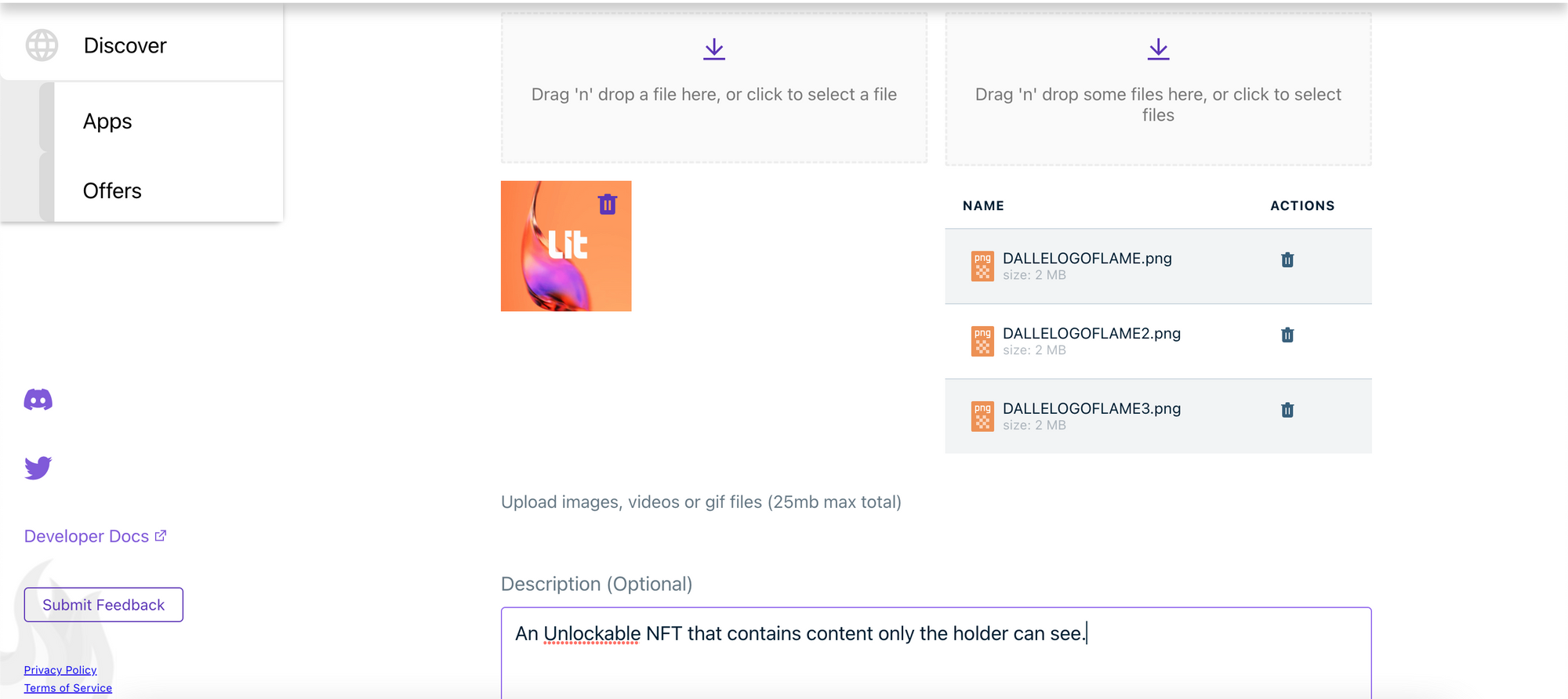
Task: Delete DALLELOGOFLAME.png with its trash icon
Action: coord(1287,260)
